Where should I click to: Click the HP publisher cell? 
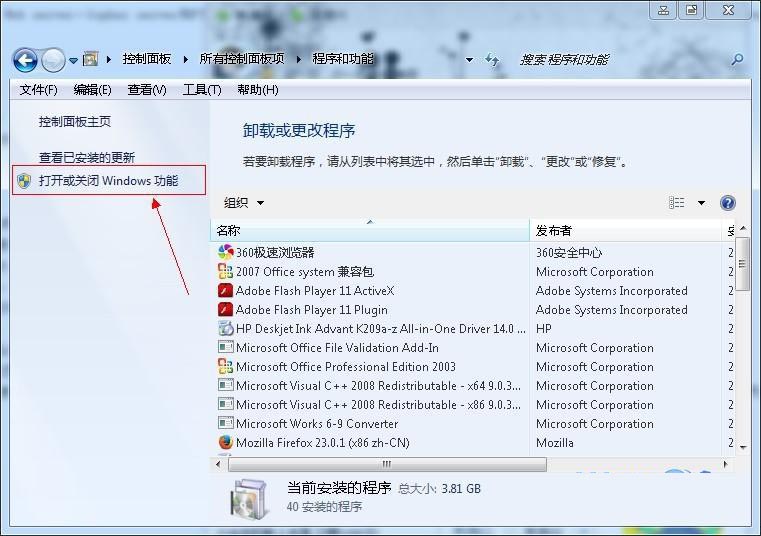[x=544, y=329]
